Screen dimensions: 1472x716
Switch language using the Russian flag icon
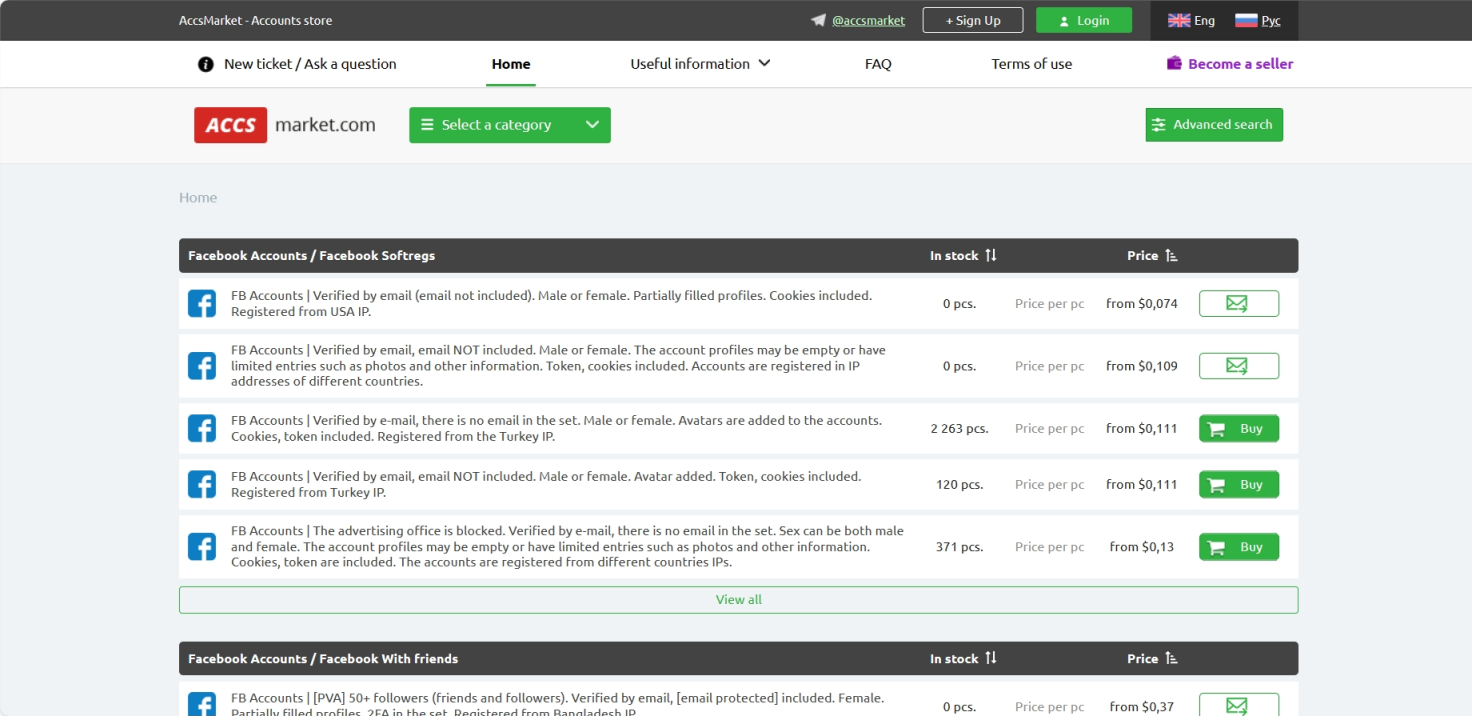pos(1245,20)
